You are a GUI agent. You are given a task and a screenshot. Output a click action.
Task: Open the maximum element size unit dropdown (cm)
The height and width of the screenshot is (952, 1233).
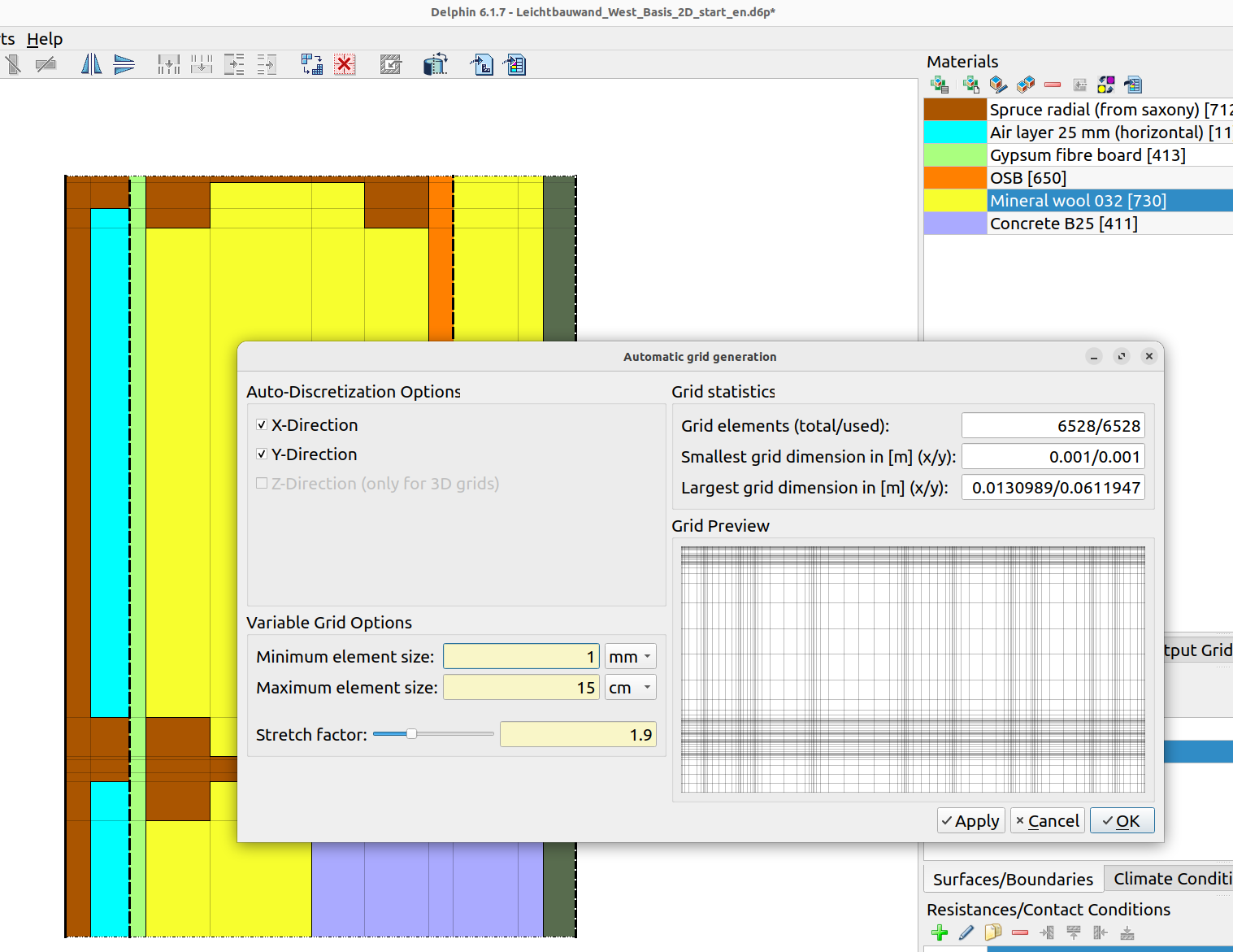tap(631, 688)
